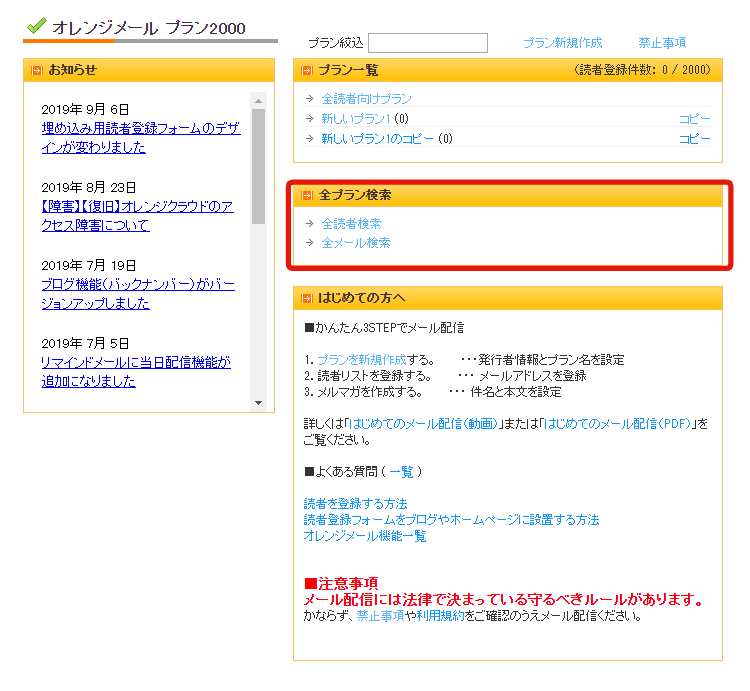This screenshot has height=691, width=750.
Task: Open the オレンジメール機能一覧 link
Action: tap(364, 536)
